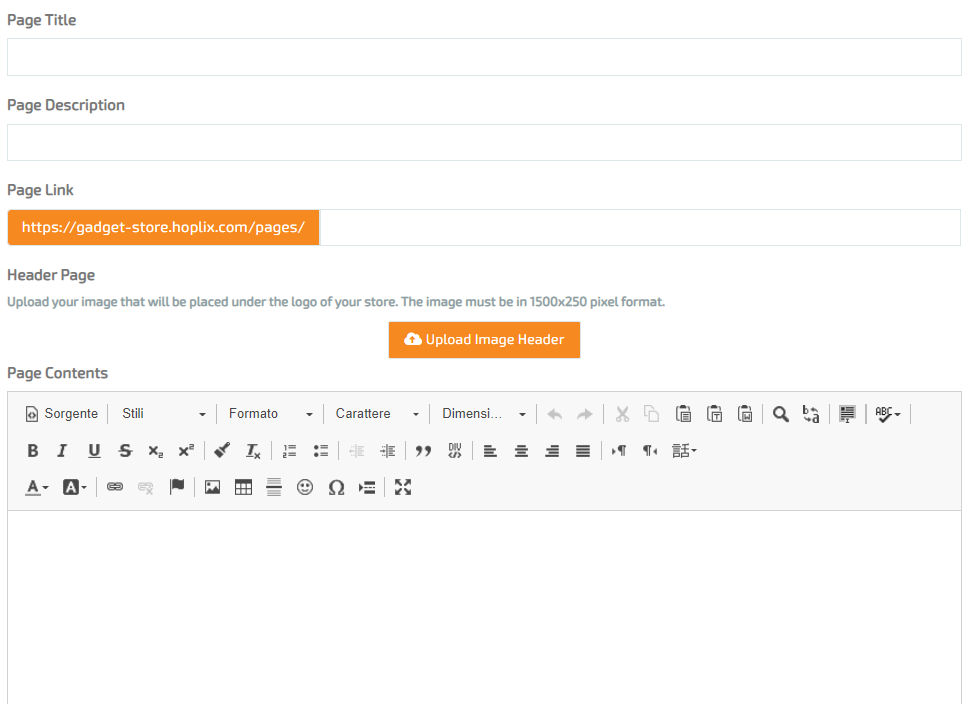Click the Replace icon

click(811, 414)
